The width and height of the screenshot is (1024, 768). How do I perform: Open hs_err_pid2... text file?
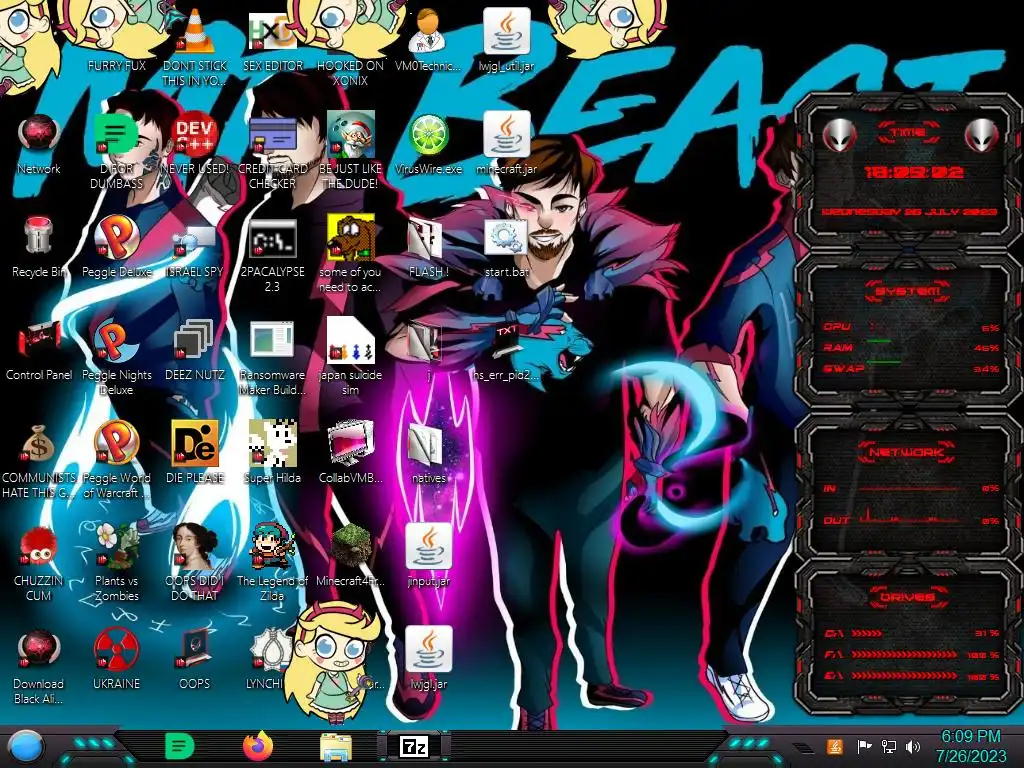pos(507,340)
